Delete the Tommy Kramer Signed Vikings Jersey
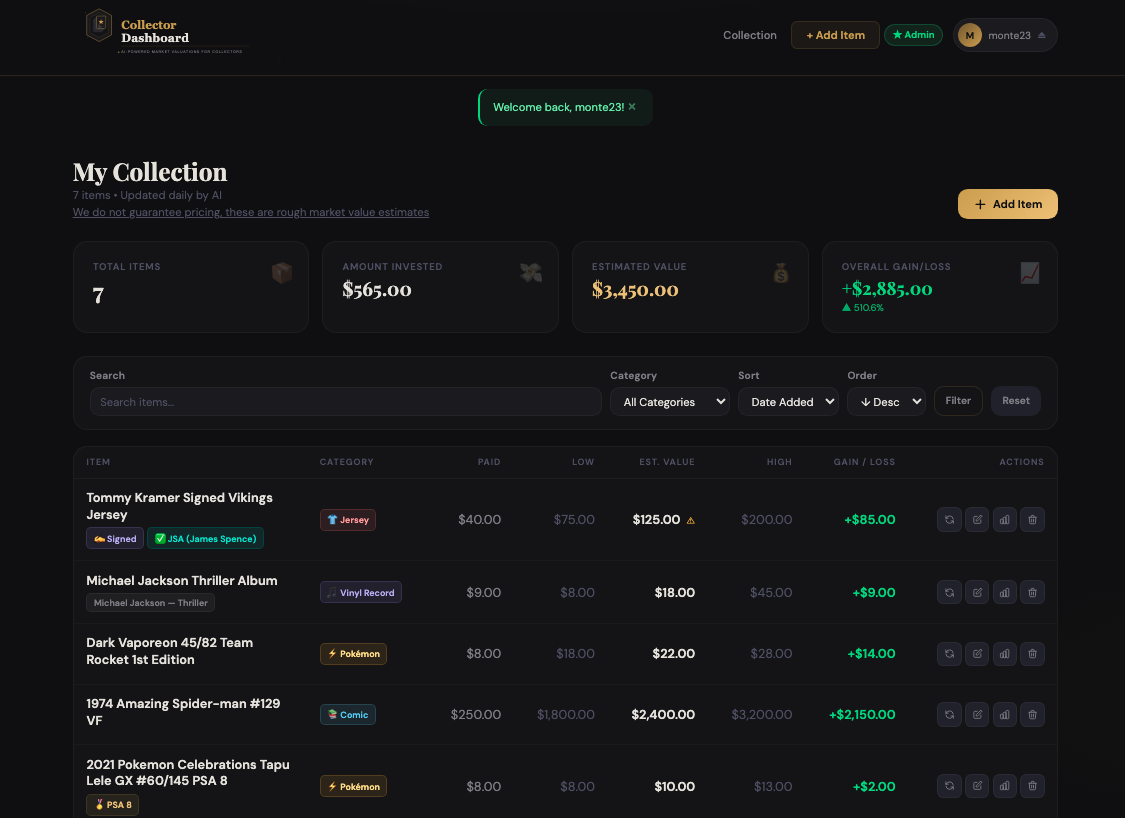 point(1032,520)
